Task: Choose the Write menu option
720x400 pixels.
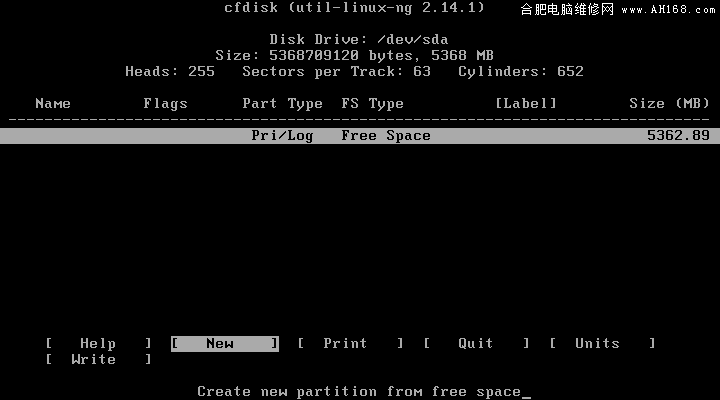Action: click(98, 360)
